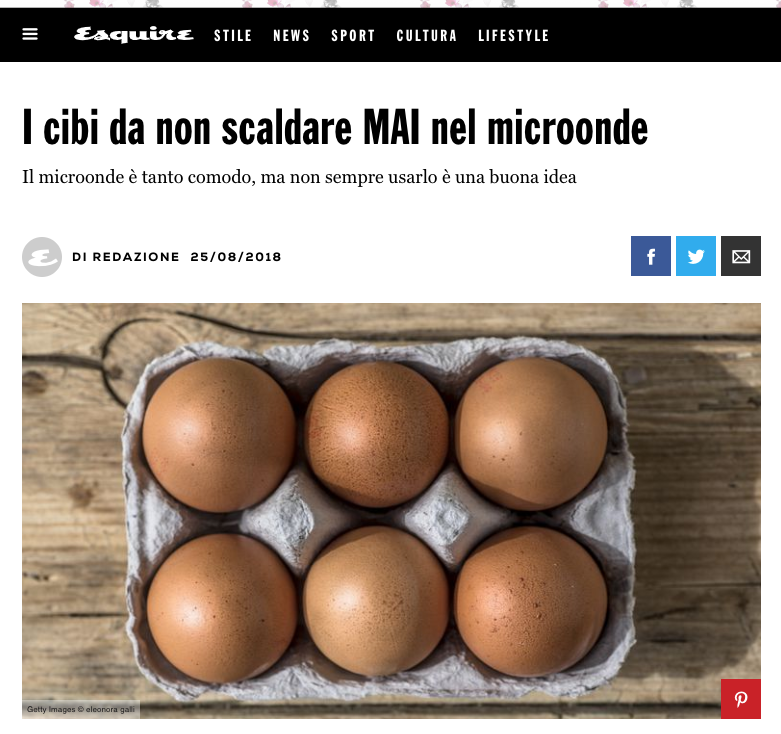Click the floral banner strip at page top
This screenshot has height=734, width=781.
(x=390, y=3)
